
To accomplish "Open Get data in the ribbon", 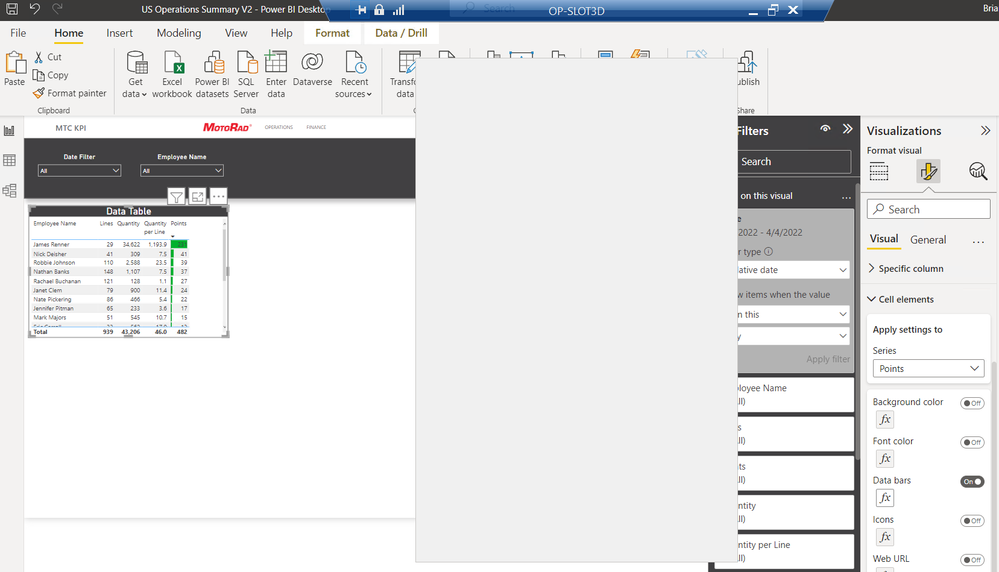I will pos(135,75).
